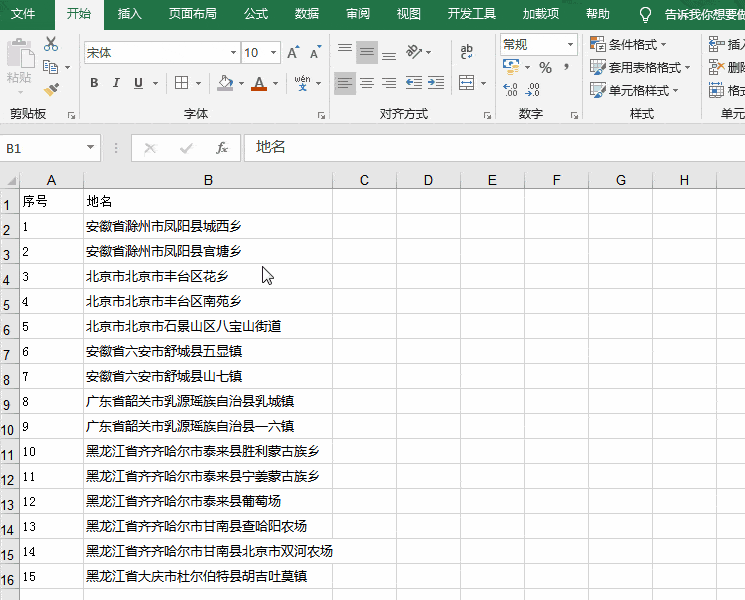Click the Format Painter brush icon
The width and height of the screenshot is (745, 600).
click(51, 89)
